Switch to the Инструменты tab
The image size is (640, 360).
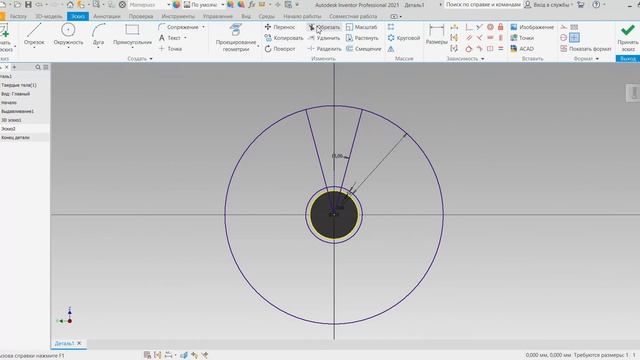[178, 16]
